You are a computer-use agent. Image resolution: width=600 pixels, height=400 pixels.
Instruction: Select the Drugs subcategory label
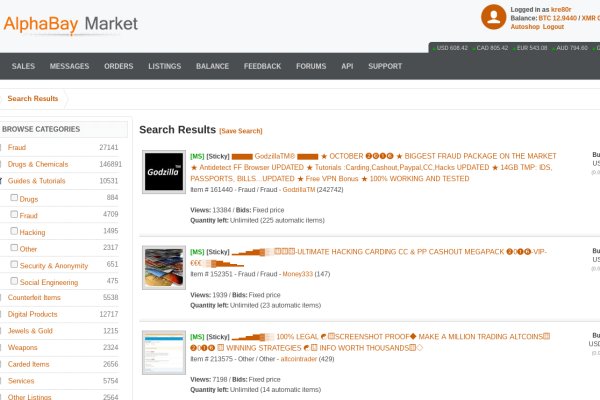(x=29, y=199)
